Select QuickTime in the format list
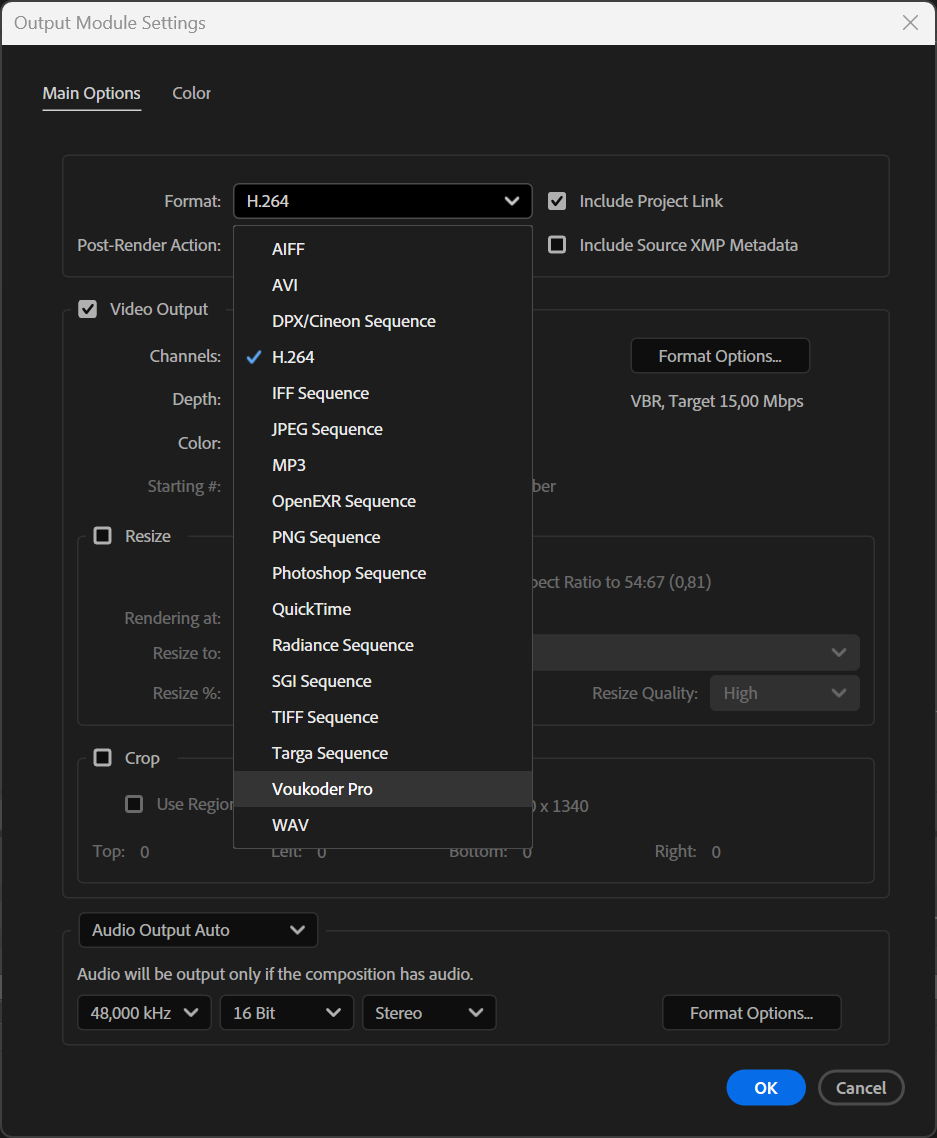Image resolution: width=937 pixels, height=1138 pixels. (x=311, y=609)
